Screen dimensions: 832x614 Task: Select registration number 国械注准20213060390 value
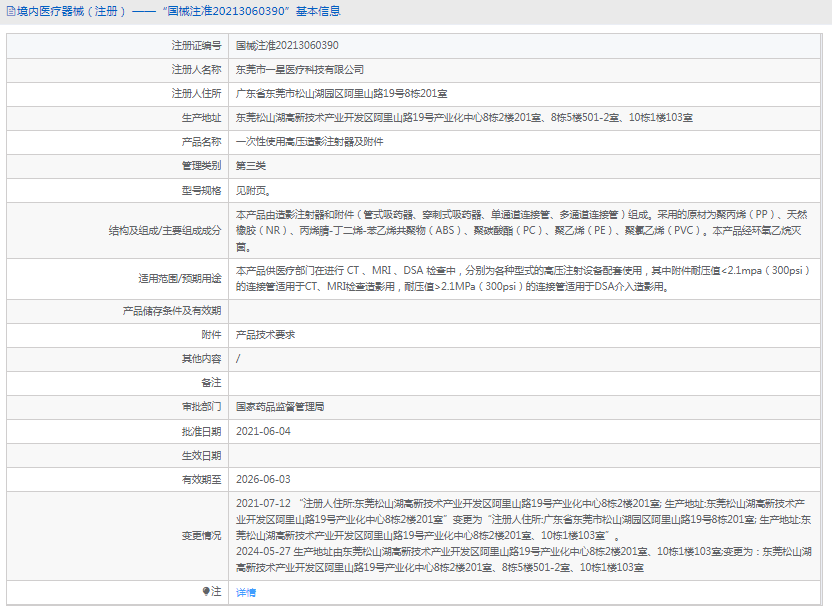287,46
